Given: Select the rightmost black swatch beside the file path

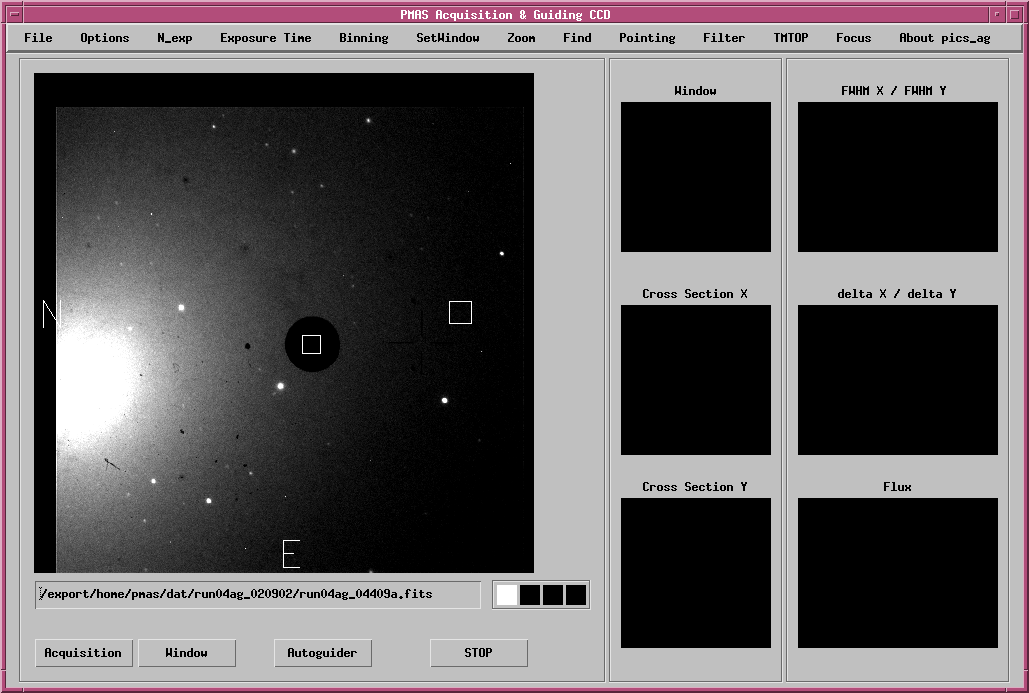Looking at the screenshot, I should (x=576, y=595).
